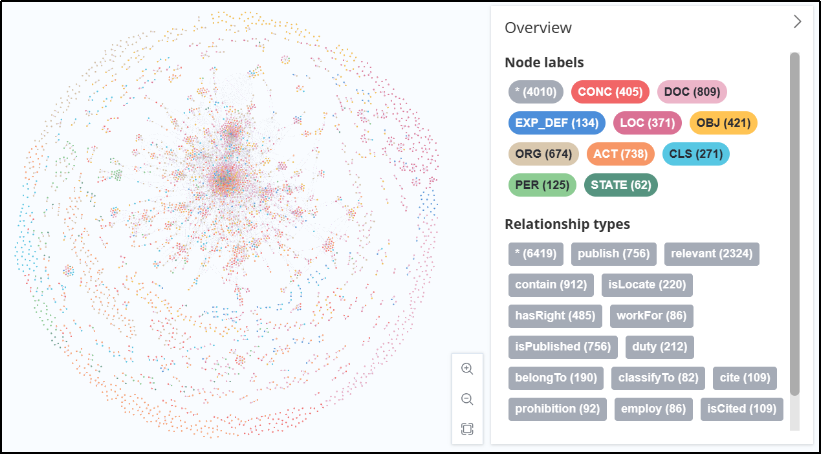Choose the ACT (738) node label
Viewport: 822px width, 456px height.
[620, 154]
